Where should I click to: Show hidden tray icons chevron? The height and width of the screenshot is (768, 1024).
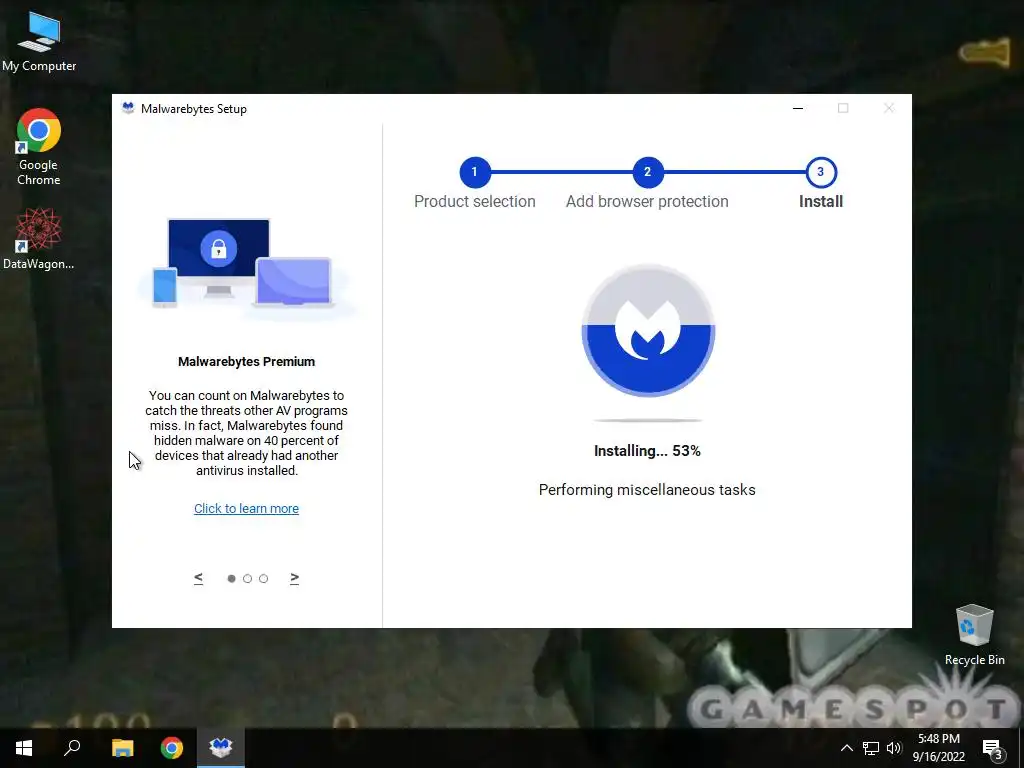click(846, 748)
